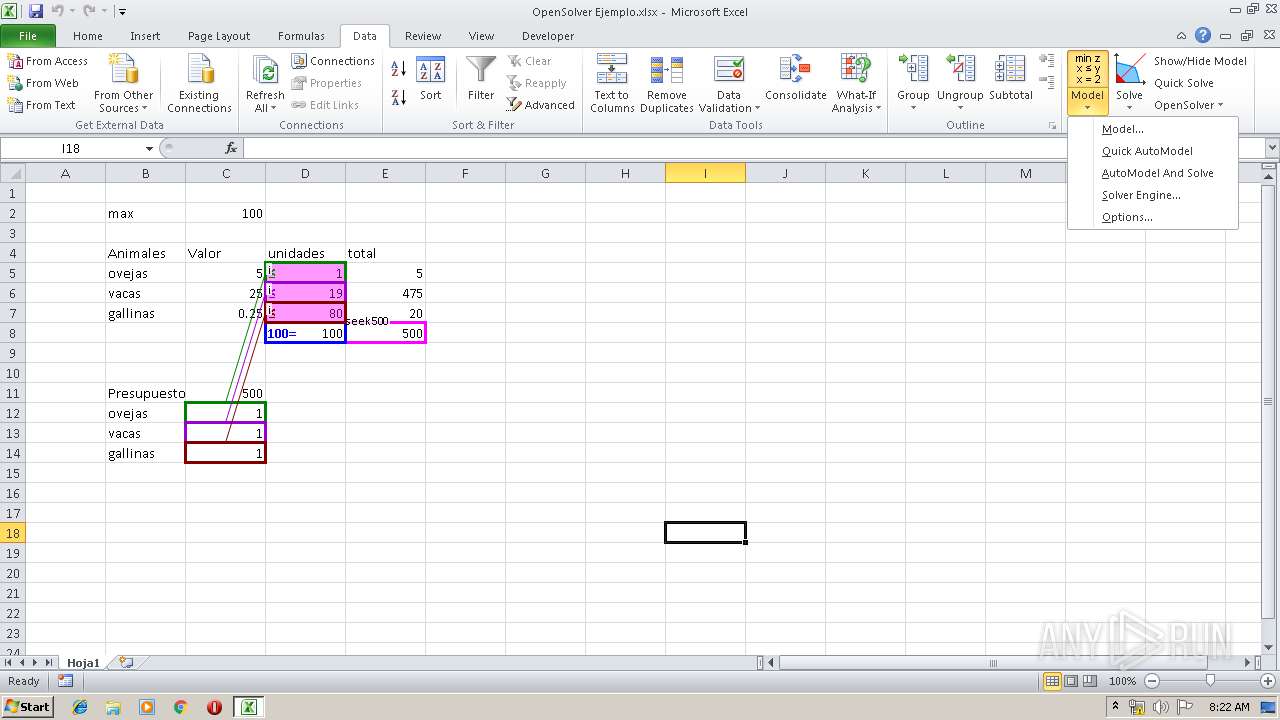Open the Sort dialog button
Image resolution: width=1280 pixels, height=720 pixels.
[x=430, y=80]
